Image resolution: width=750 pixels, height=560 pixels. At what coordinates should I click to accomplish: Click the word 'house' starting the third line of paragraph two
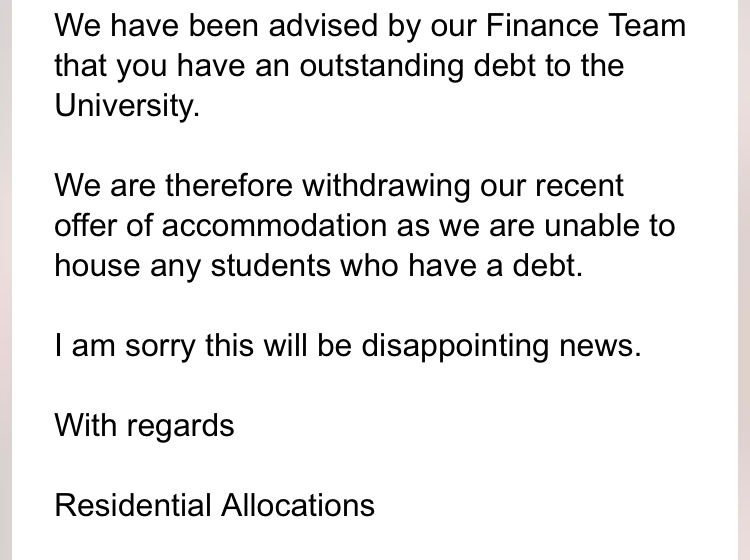[x=97, y=265]
